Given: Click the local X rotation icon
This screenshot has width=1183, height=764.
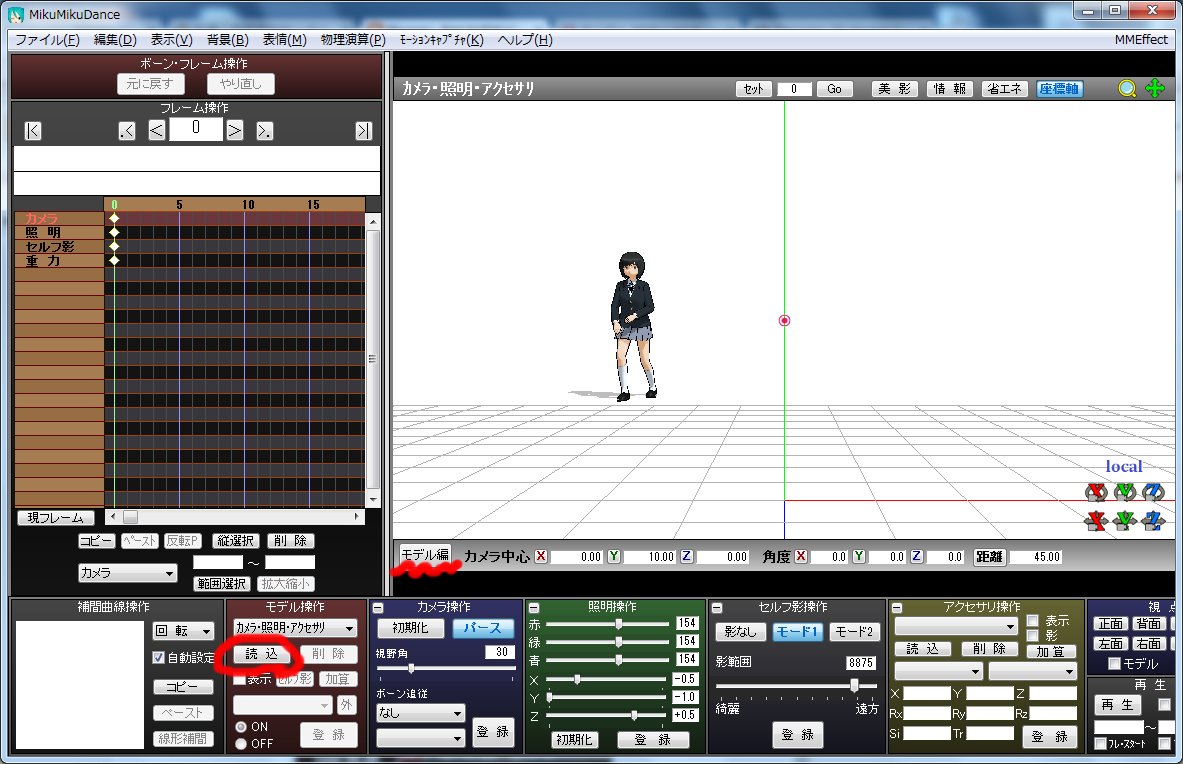Looking at the screenshot, I should coord(1096,492).
